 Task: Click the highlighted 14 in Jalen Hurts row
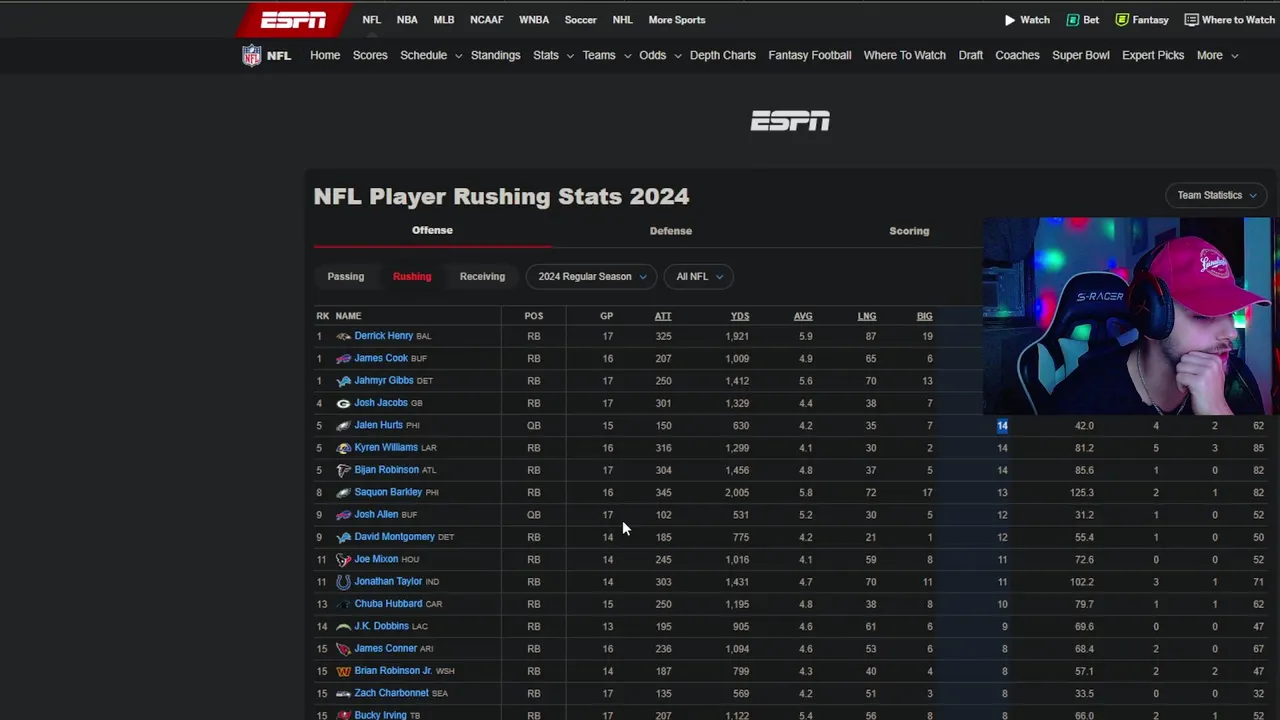tap(1002, 426)
